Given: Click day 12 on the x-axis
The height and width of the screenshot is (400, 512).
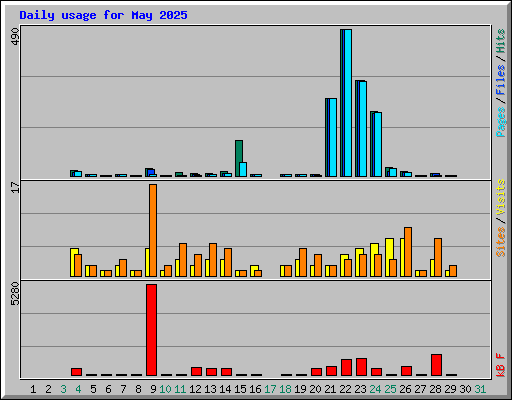Looking at the screenshot, I should click(195, 389).
